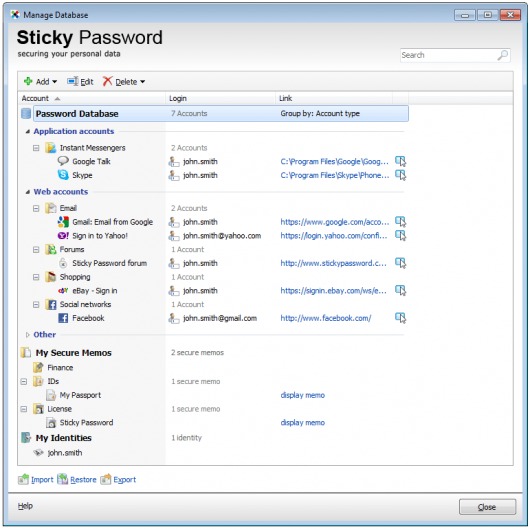Open the Add dropdown menu
The height and width of the screenshot is (529, 530).
tap(41, 81)
